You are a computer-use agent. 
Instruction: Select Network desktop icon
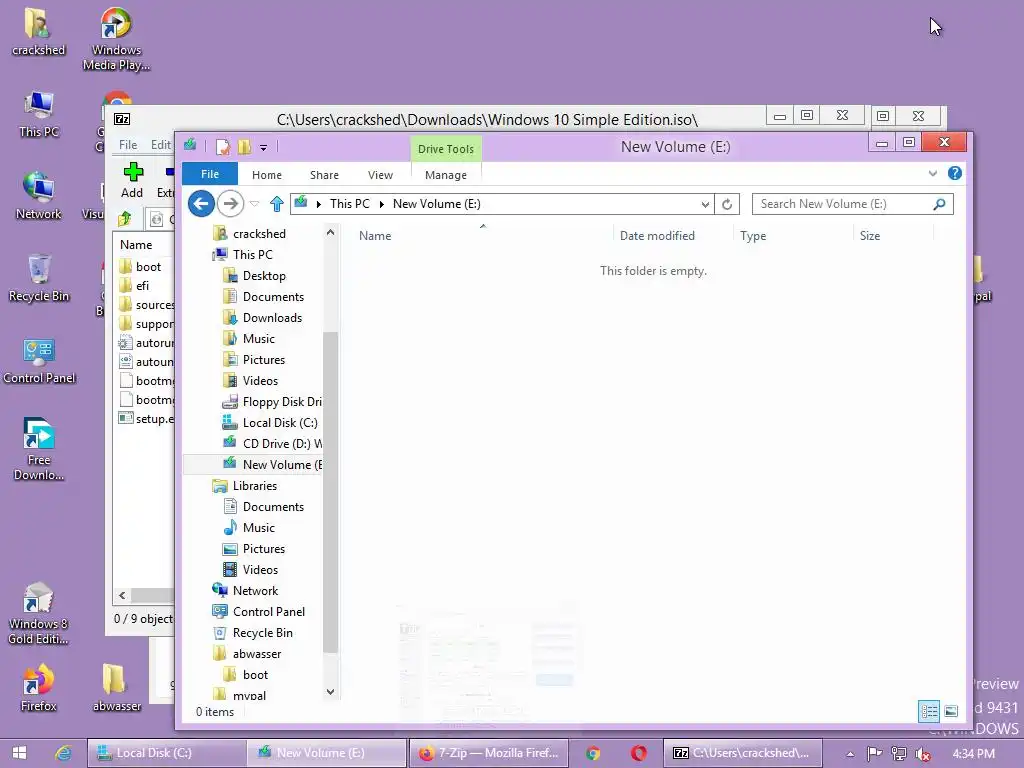pos(39,196)
